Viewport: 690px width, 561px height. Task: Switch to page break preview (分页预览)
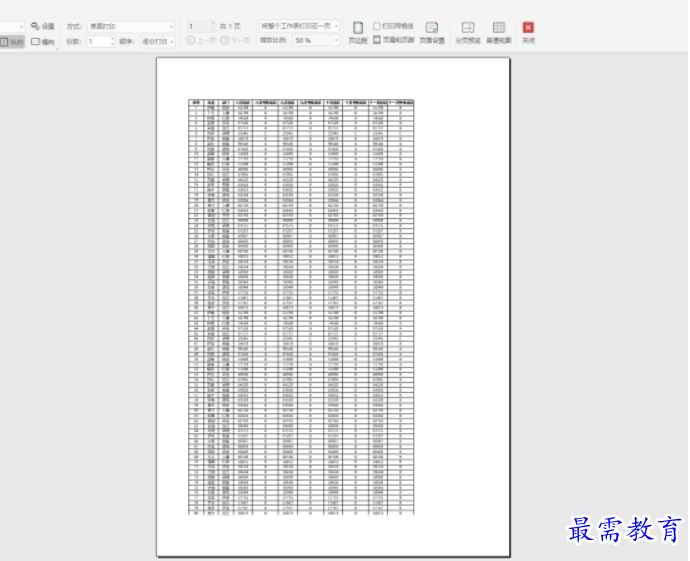coord(468,33)
